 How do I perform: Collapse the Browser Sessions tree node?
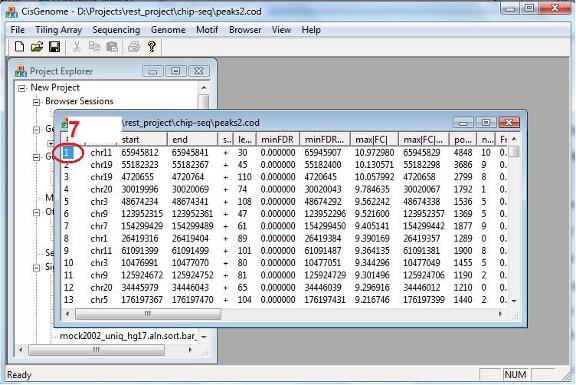pos(36,102)
